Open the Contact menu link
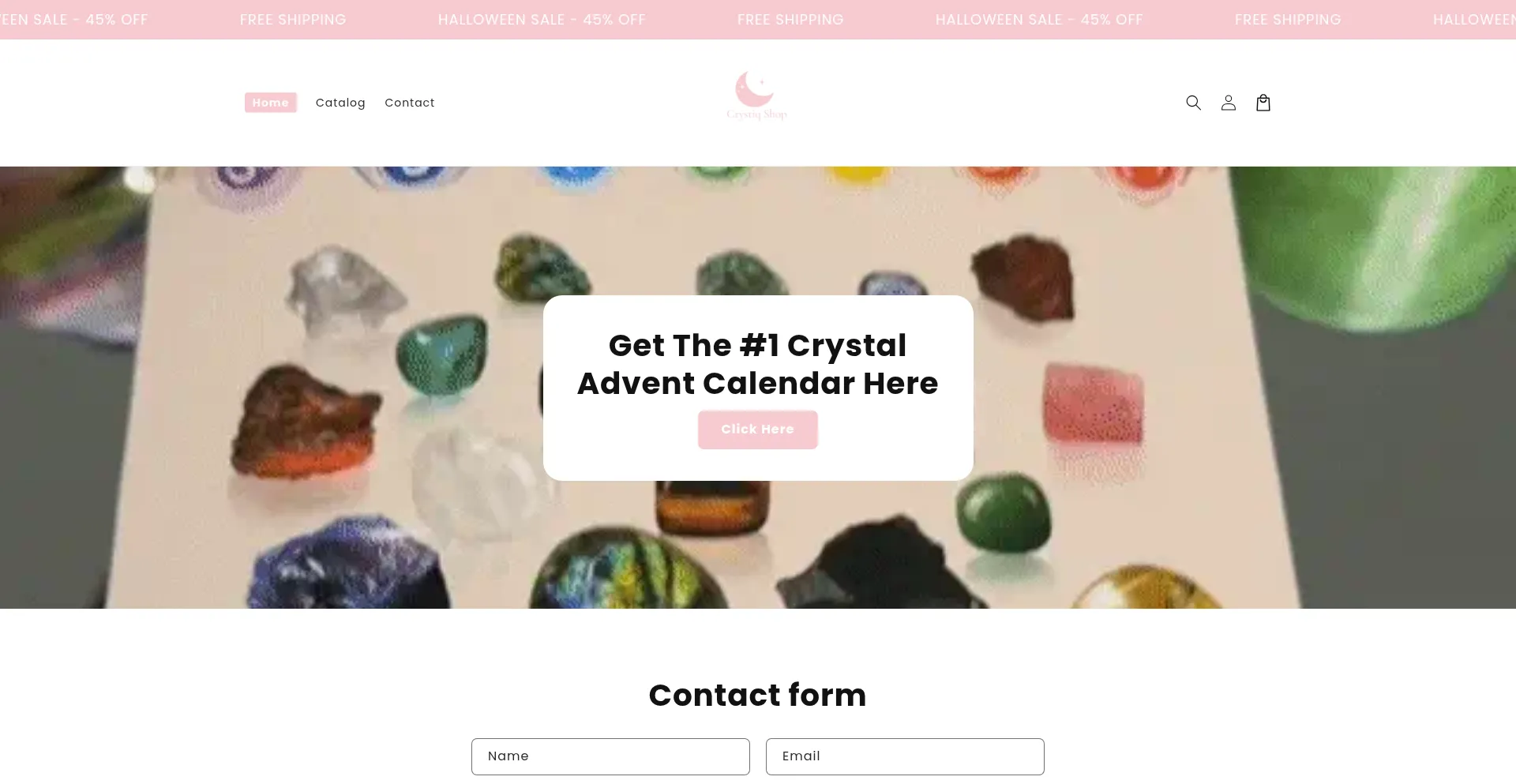This screenshot has height=784, width=1516. (409, 103)
